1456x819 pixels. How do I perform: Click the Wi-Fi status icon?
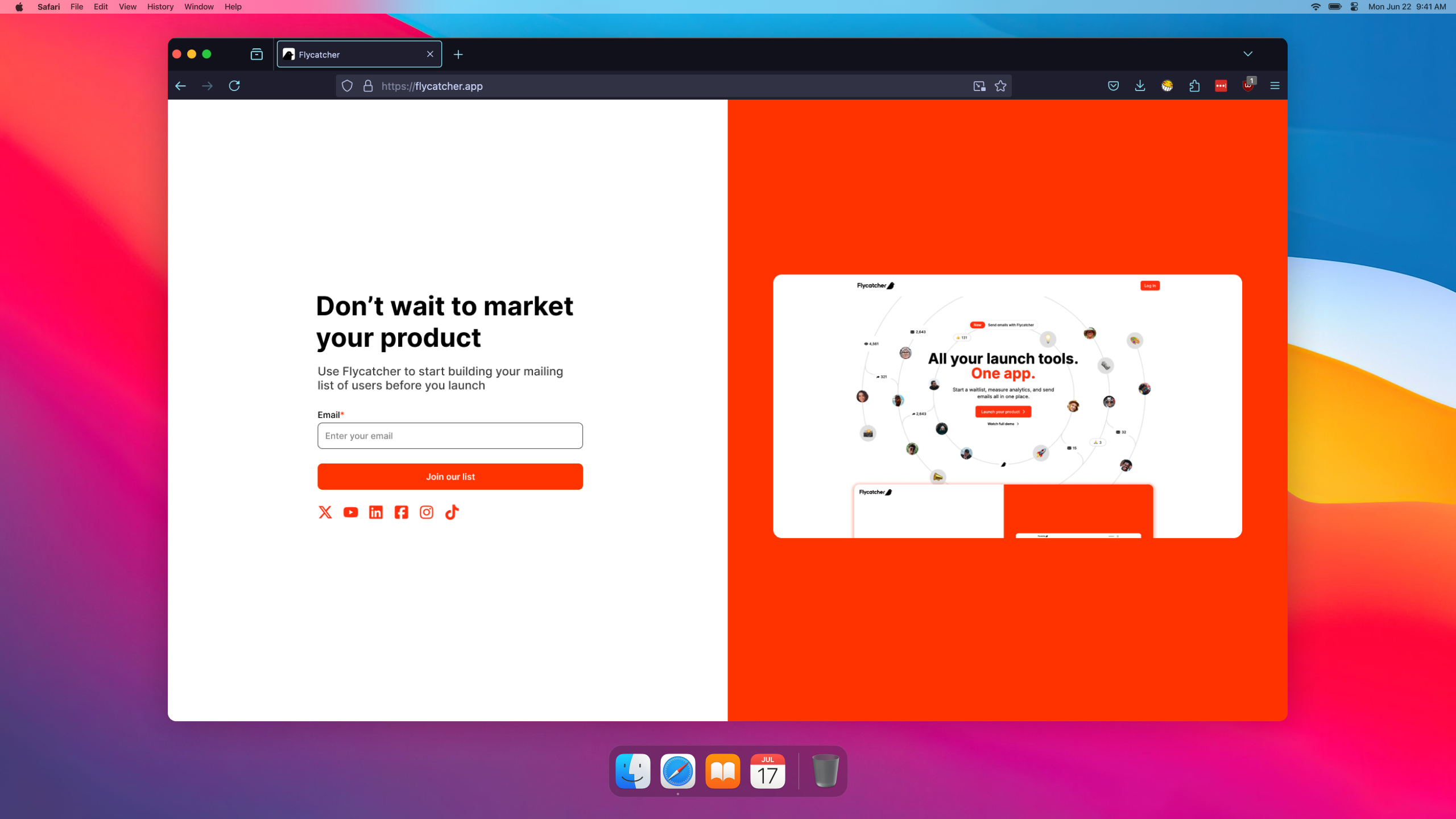pyautogui.click(x=1316, y=7)
